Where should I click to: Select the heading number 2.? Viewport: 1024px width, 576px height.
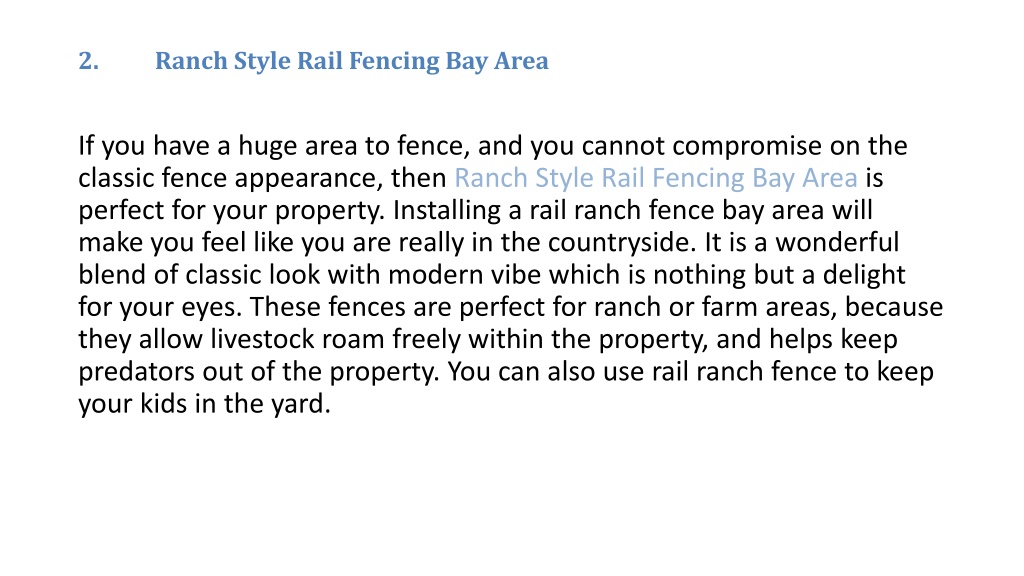pyautogui.click(x=89, y=61)
